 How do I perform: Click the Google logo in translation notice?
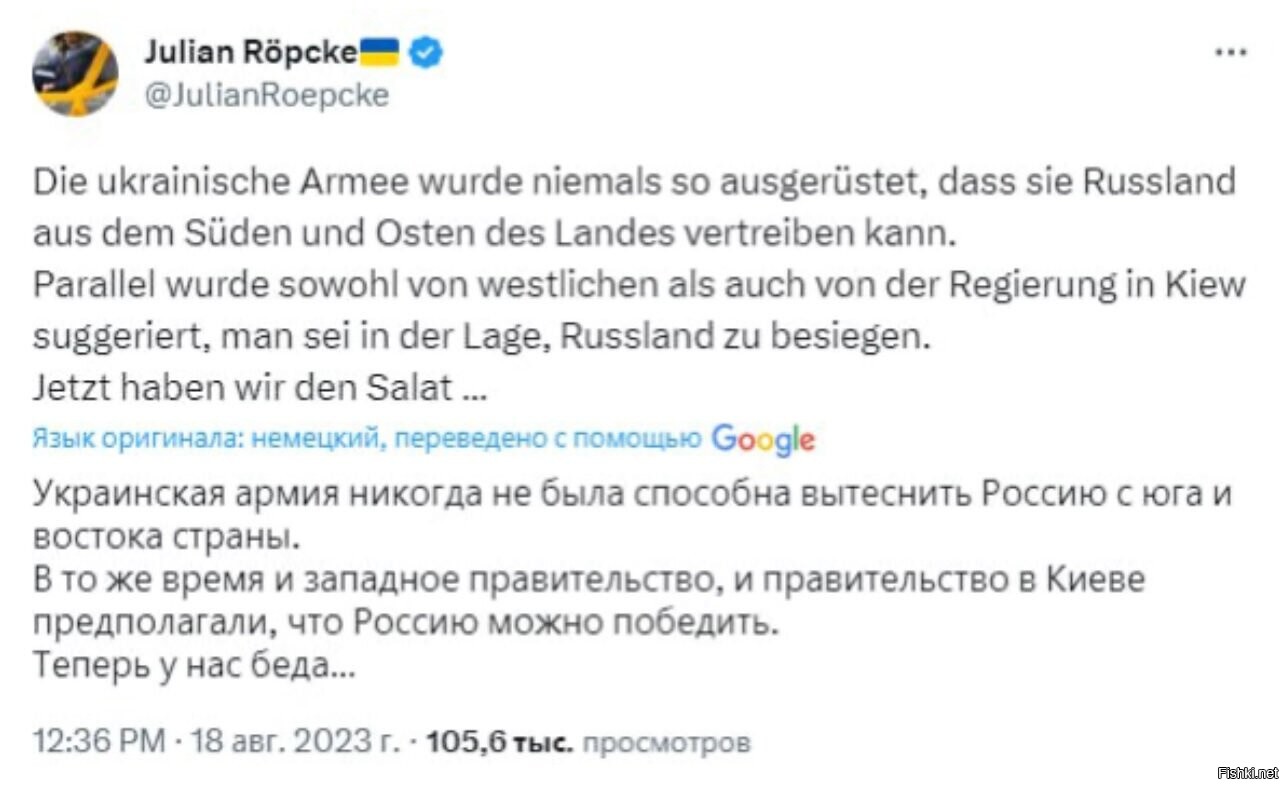click(763, 439)
